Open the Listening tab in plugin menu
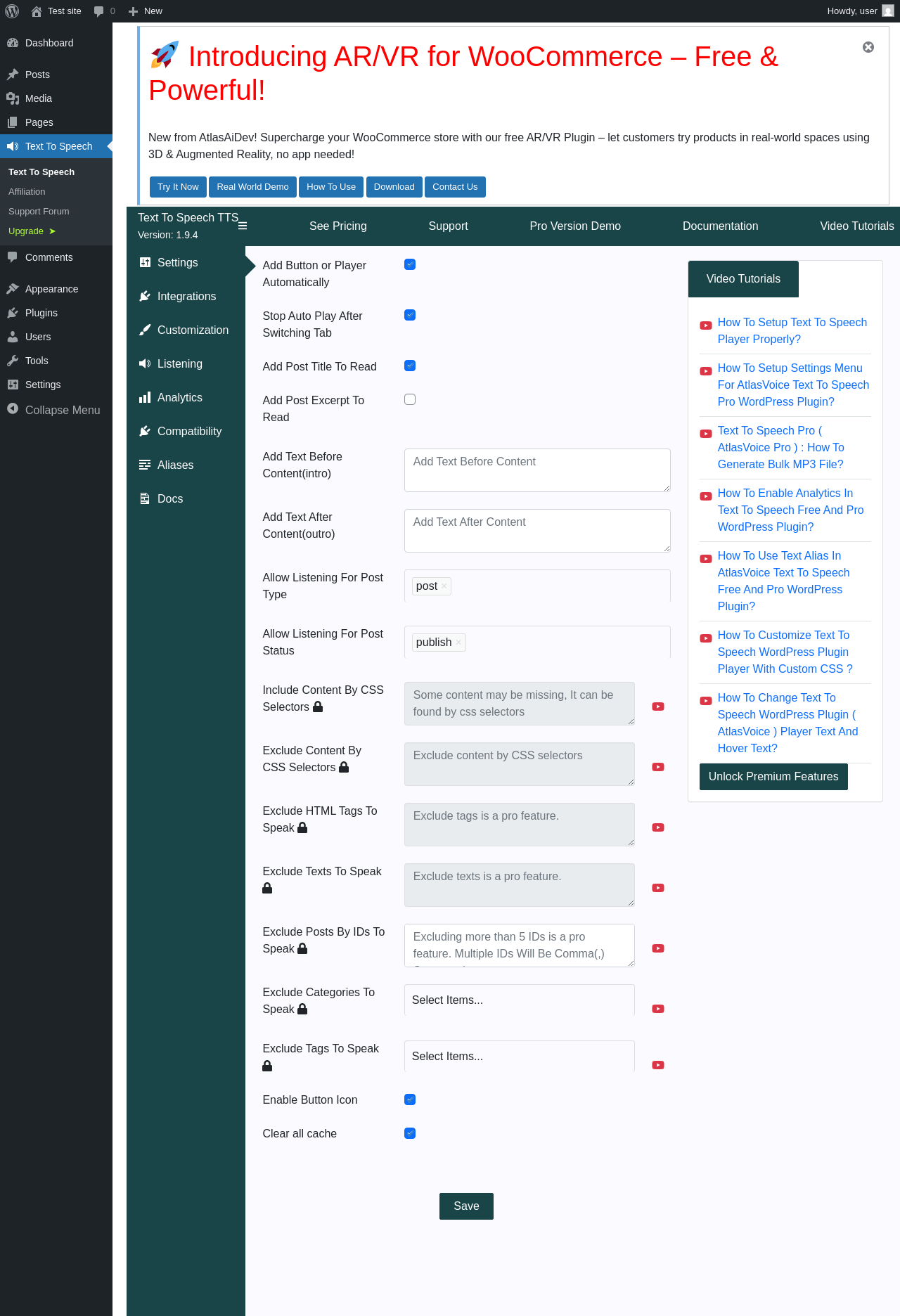 pyautogui.click(x=186, y=363)
